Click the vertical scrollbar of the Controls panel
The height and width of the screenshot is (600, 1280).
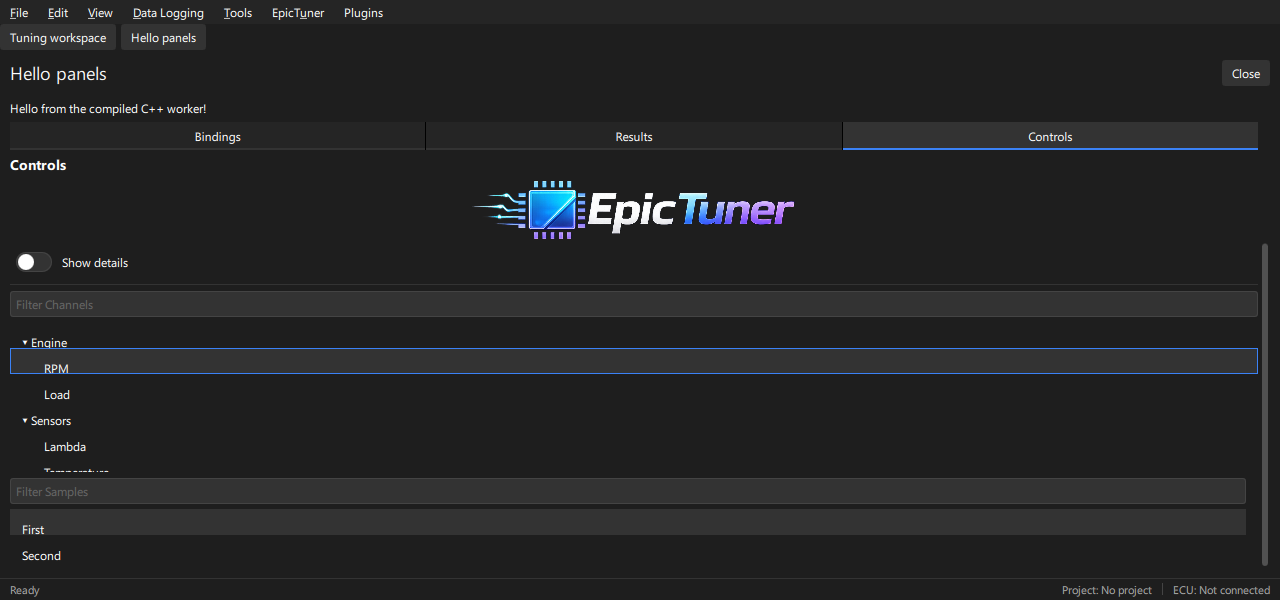tap(1265, 403)
